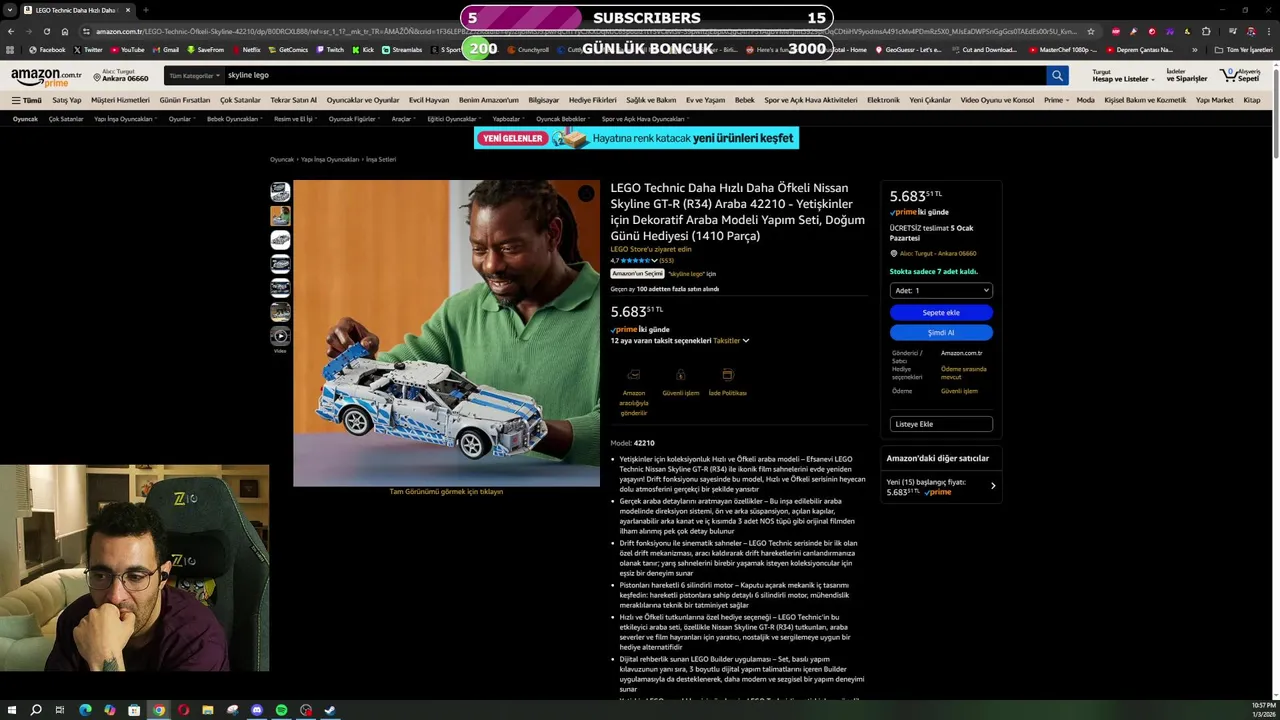Screen dimensions: 1280x720
Task: Open Steam from the taskbar
Action: pos(330,710)
